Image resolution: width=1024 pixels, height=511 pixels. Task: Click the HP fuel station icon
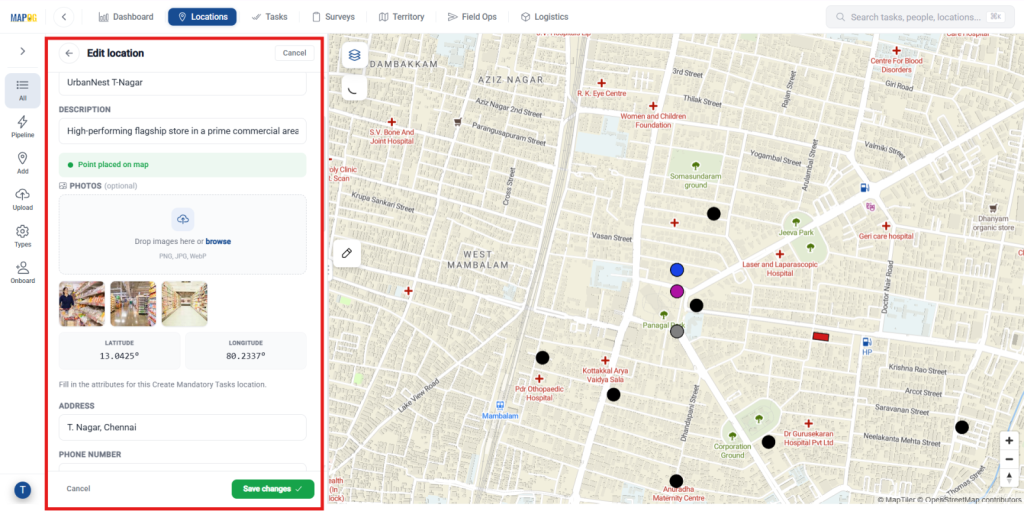tap(867, 341)
